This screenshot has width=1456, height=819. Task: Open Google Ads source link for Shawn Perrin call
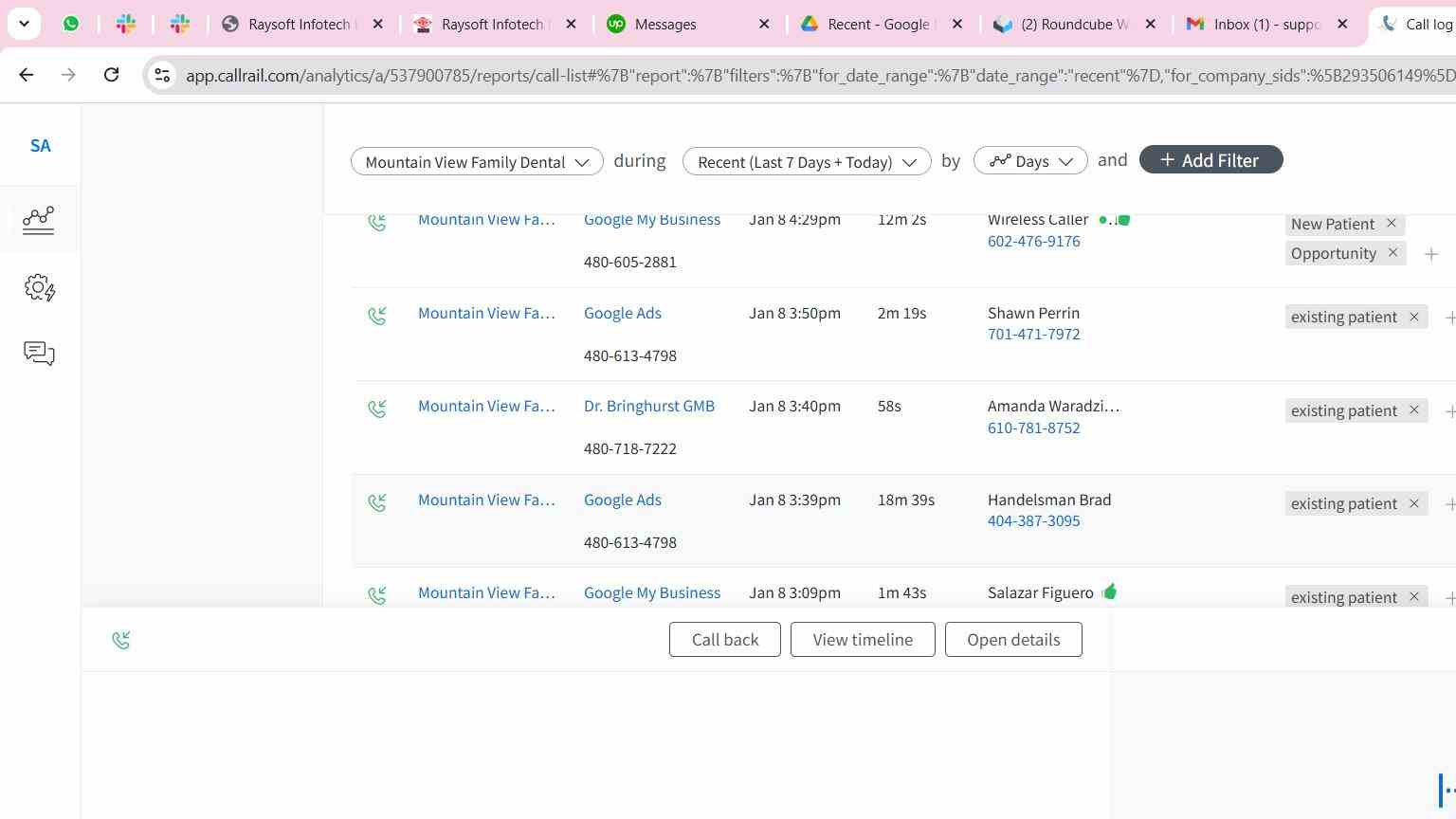(623, 313)
